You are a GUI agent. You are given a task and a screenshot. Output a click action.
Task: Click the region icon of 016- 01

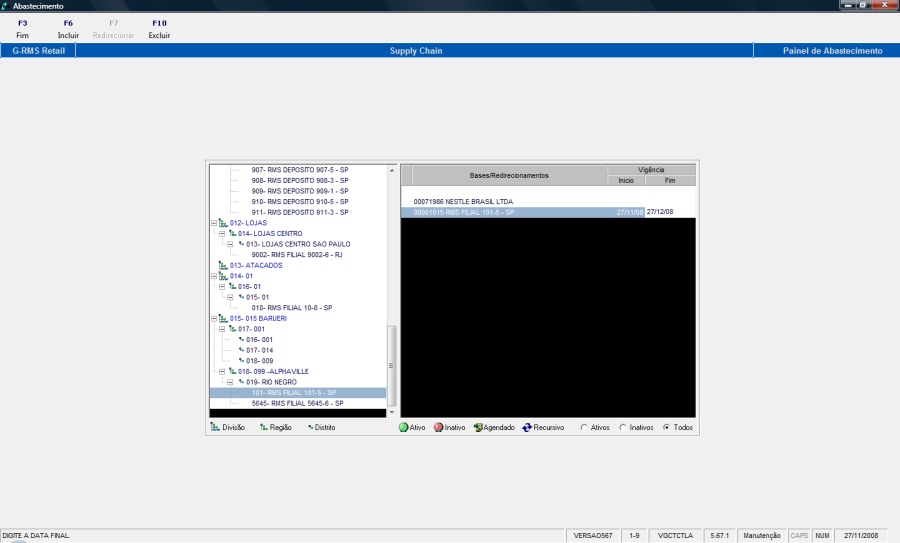point(232,286)
